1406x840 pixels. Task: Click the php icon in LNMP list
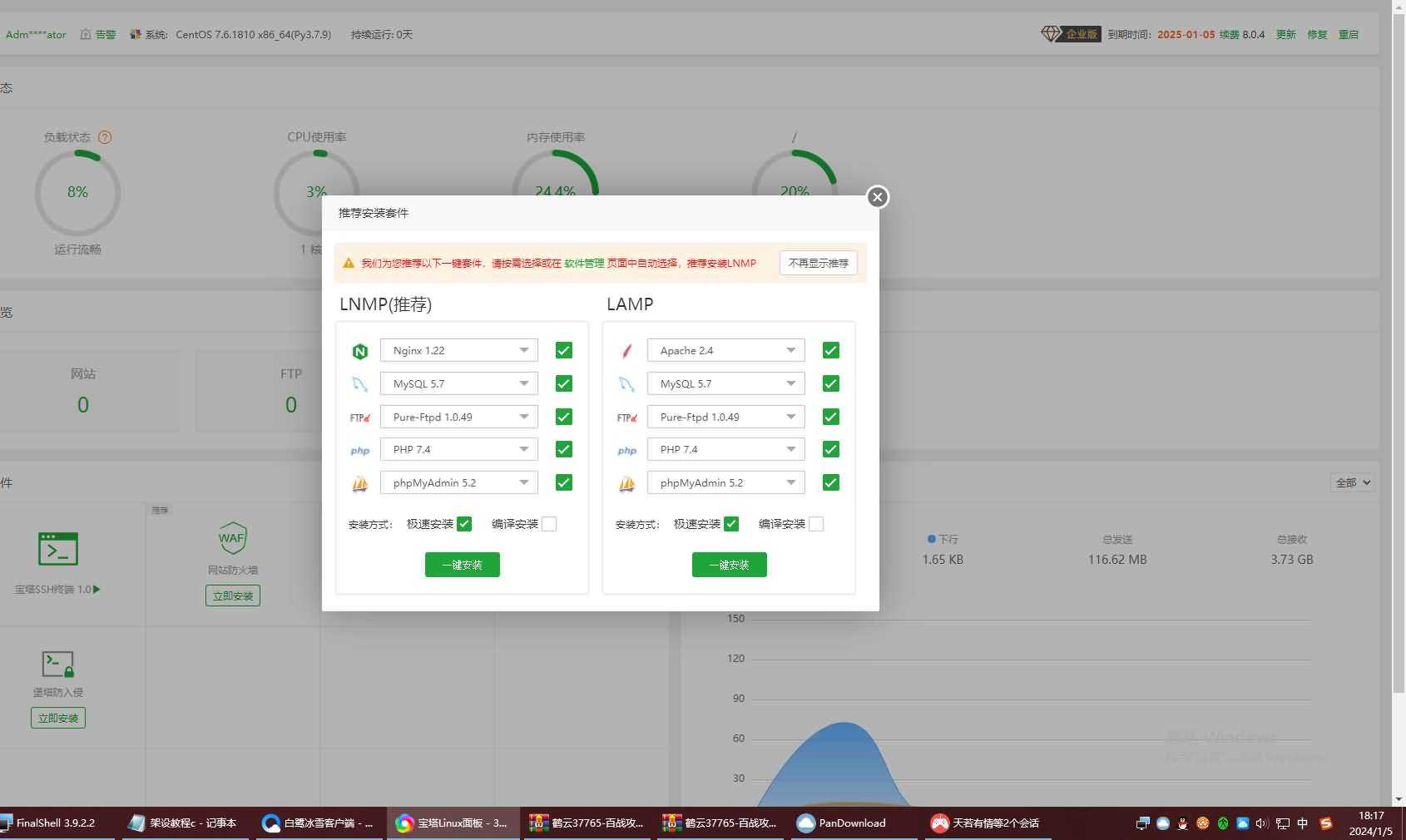tap(360, 451)
